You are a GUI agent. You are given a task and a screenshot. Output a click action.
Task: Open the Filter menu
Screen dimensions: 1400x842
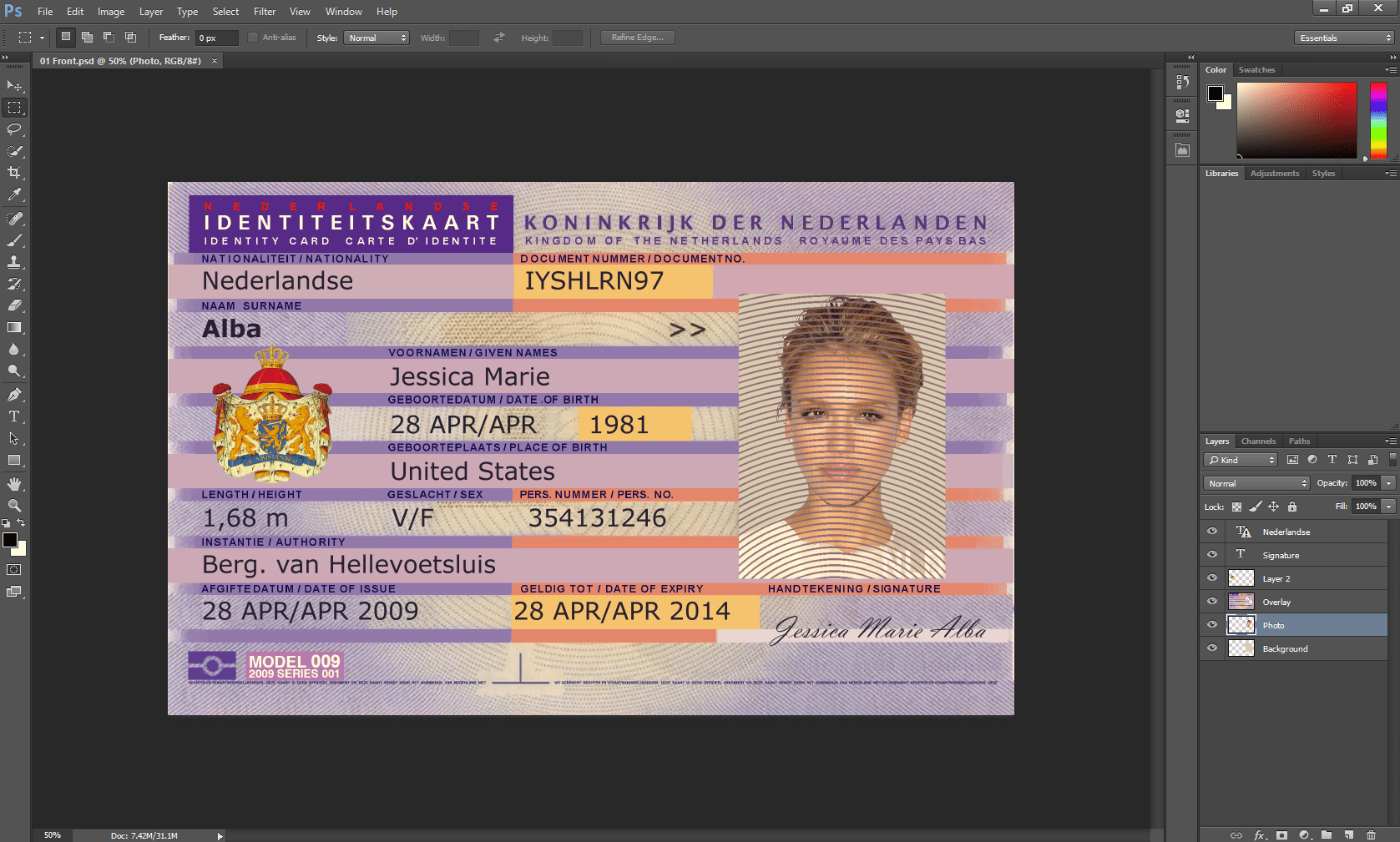[265, 12]
